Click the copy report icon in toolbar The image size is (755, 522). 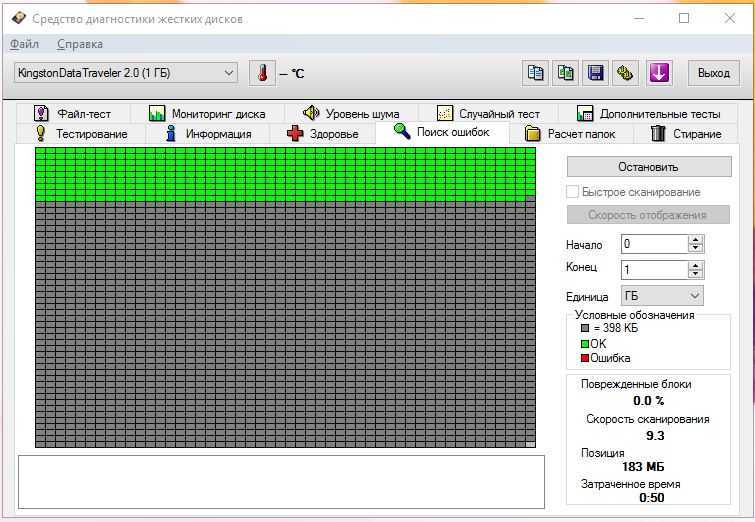pos(535,74)
